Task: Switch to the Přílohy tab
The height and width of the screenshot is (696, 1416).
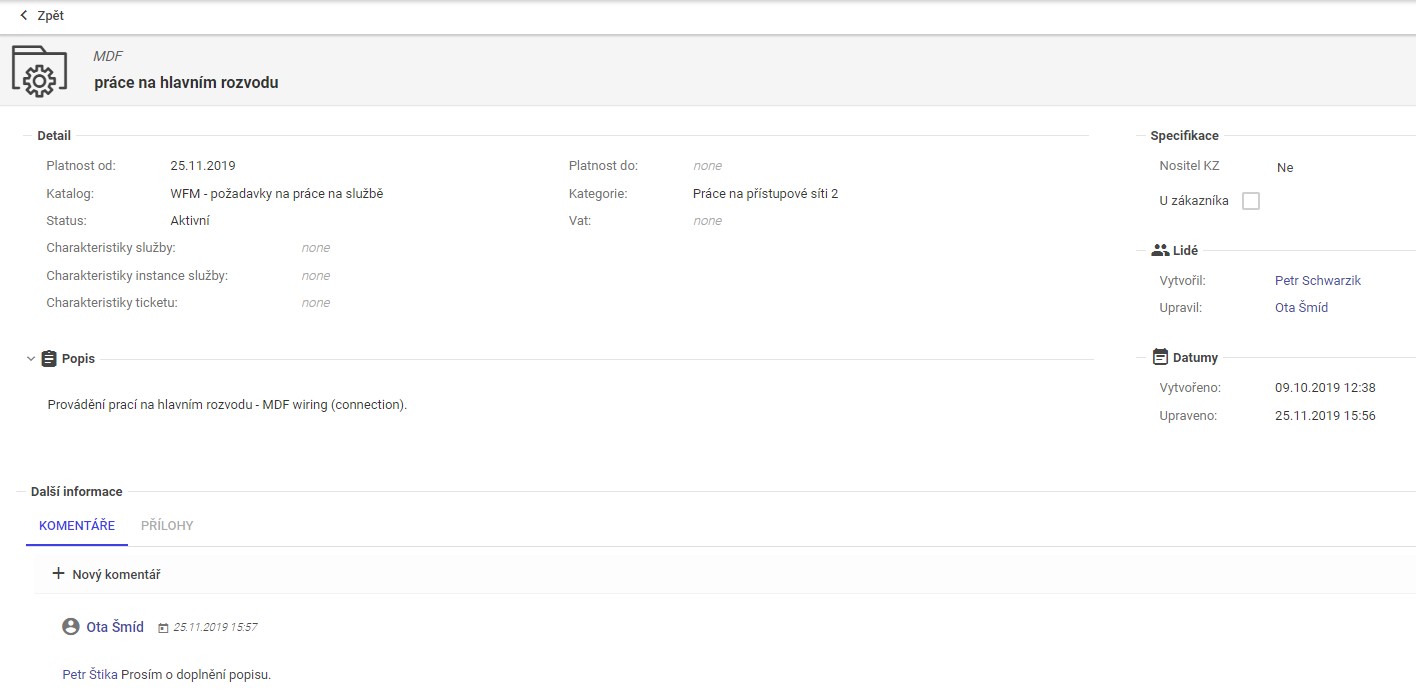Action: coord(167,526)
